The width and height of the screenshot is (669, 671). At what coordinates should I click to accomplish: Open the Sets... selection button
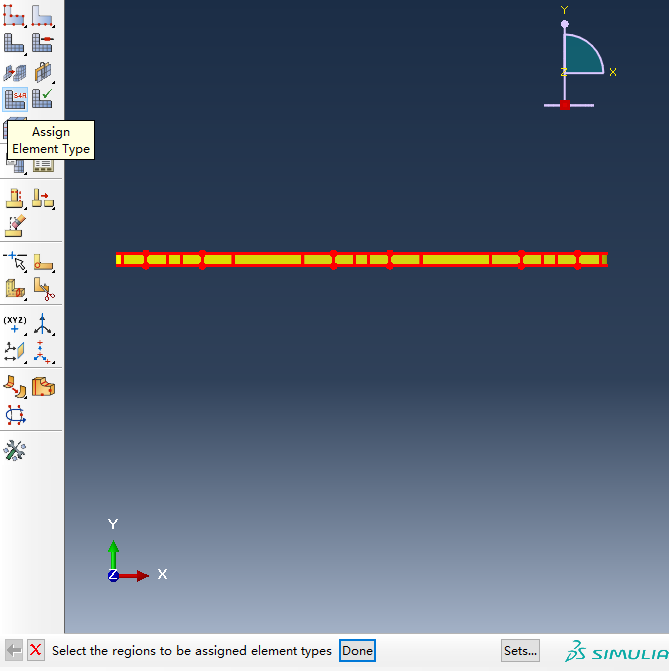tap(520, 650)
